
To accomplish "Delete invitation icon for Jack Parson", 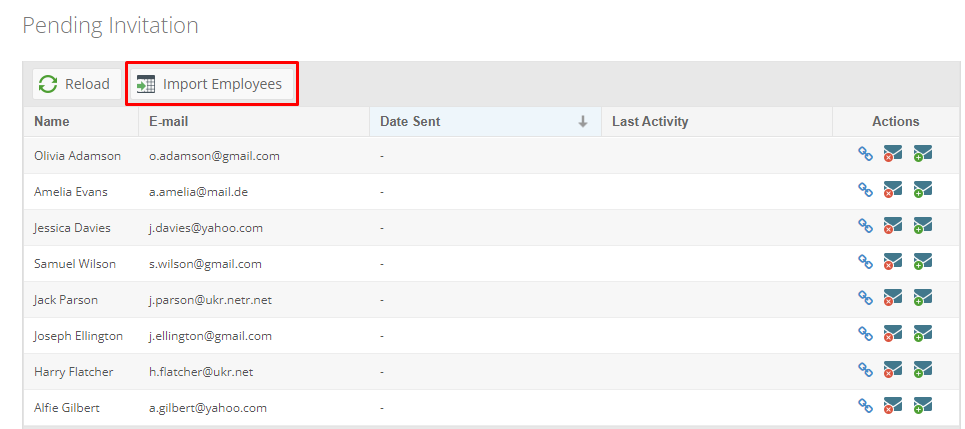I will (x=892, y=298).
